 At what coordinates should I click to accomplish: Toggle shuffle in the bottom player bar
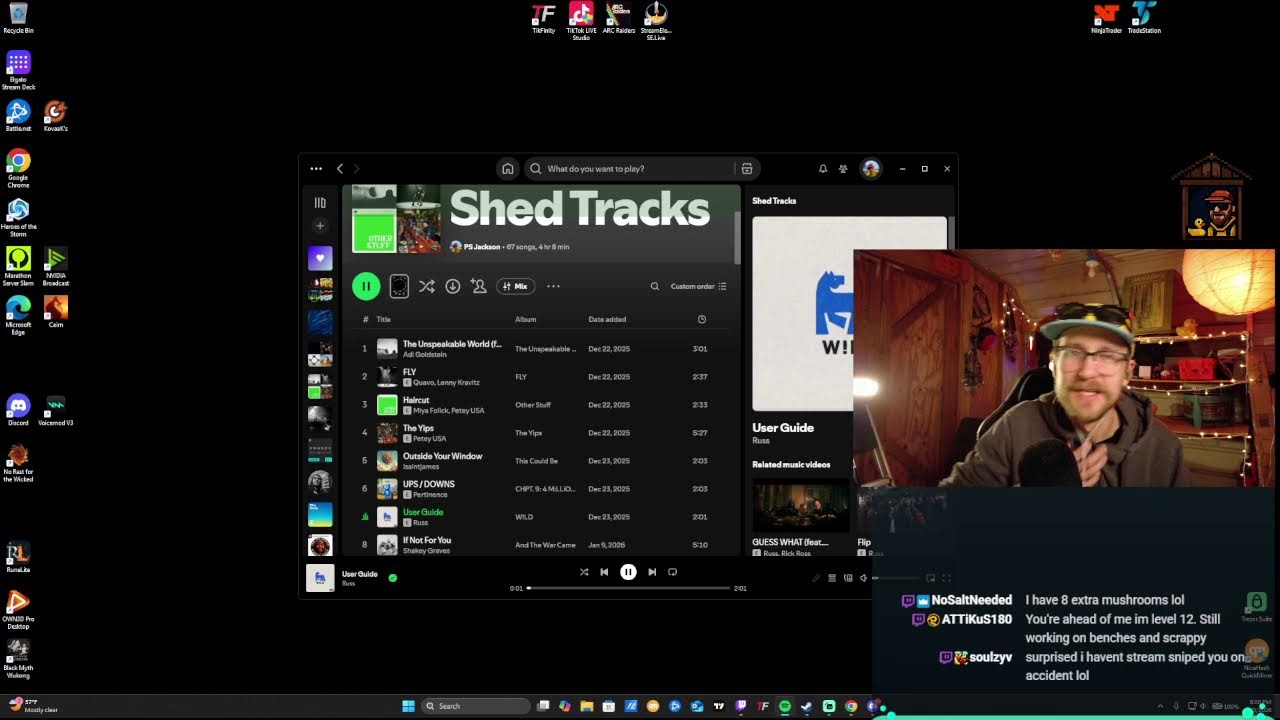(x=584, y=572)
